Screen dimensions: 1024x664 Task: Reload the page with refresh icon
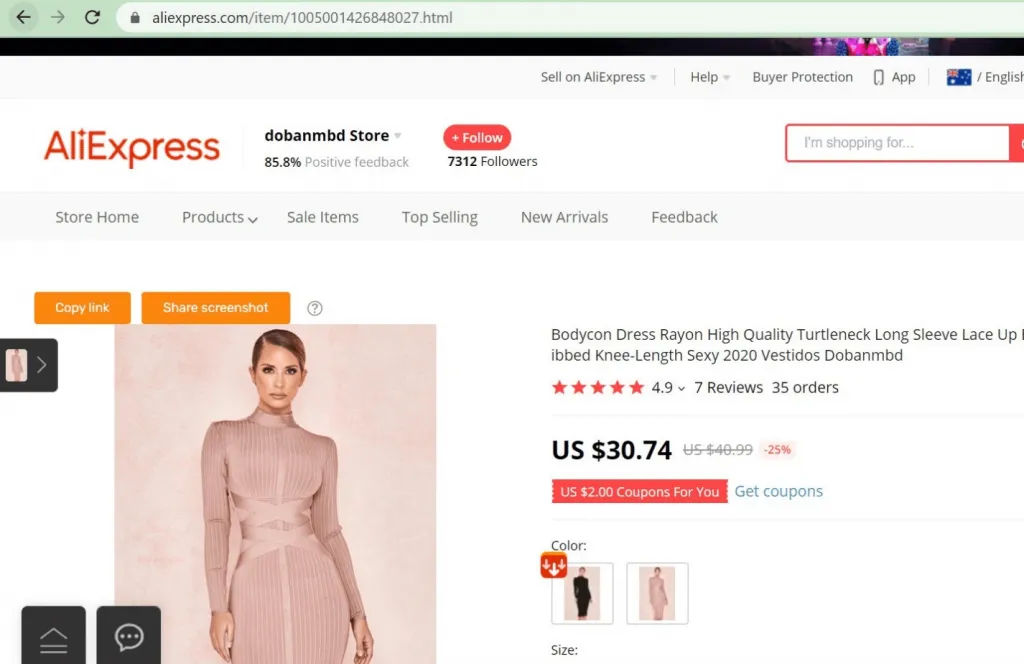tap(92, 18)
